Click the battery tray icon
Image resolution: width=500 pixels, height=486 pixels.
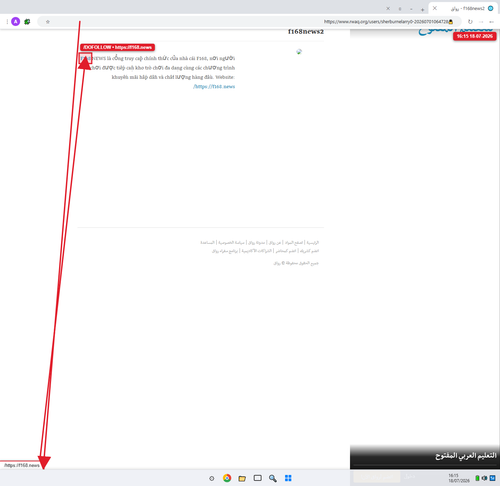(x=477, y=478)
